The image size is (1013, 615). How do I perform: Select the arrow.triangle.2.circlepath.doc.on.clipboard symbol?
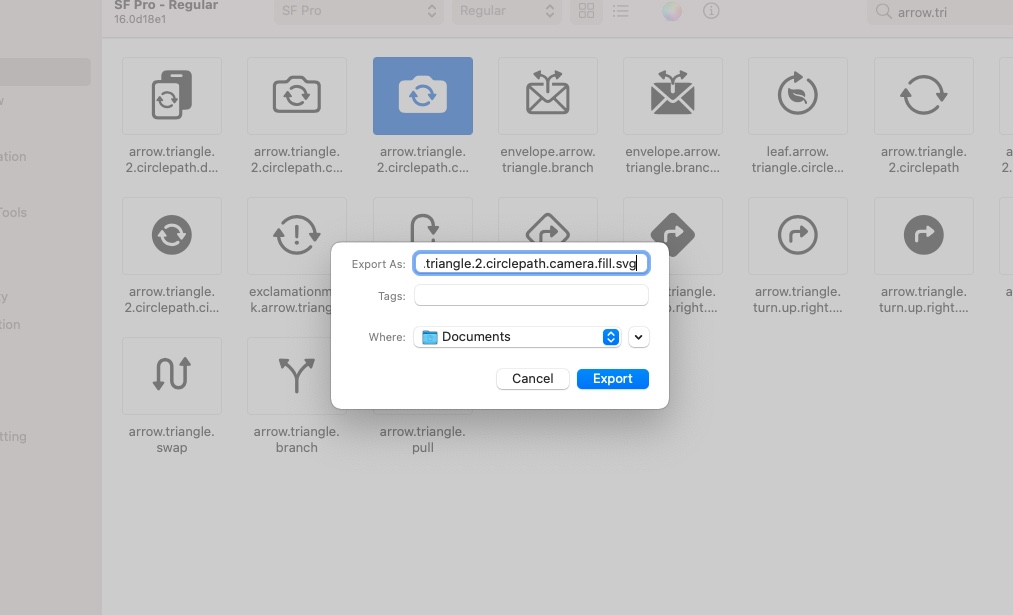click(172, 96)
